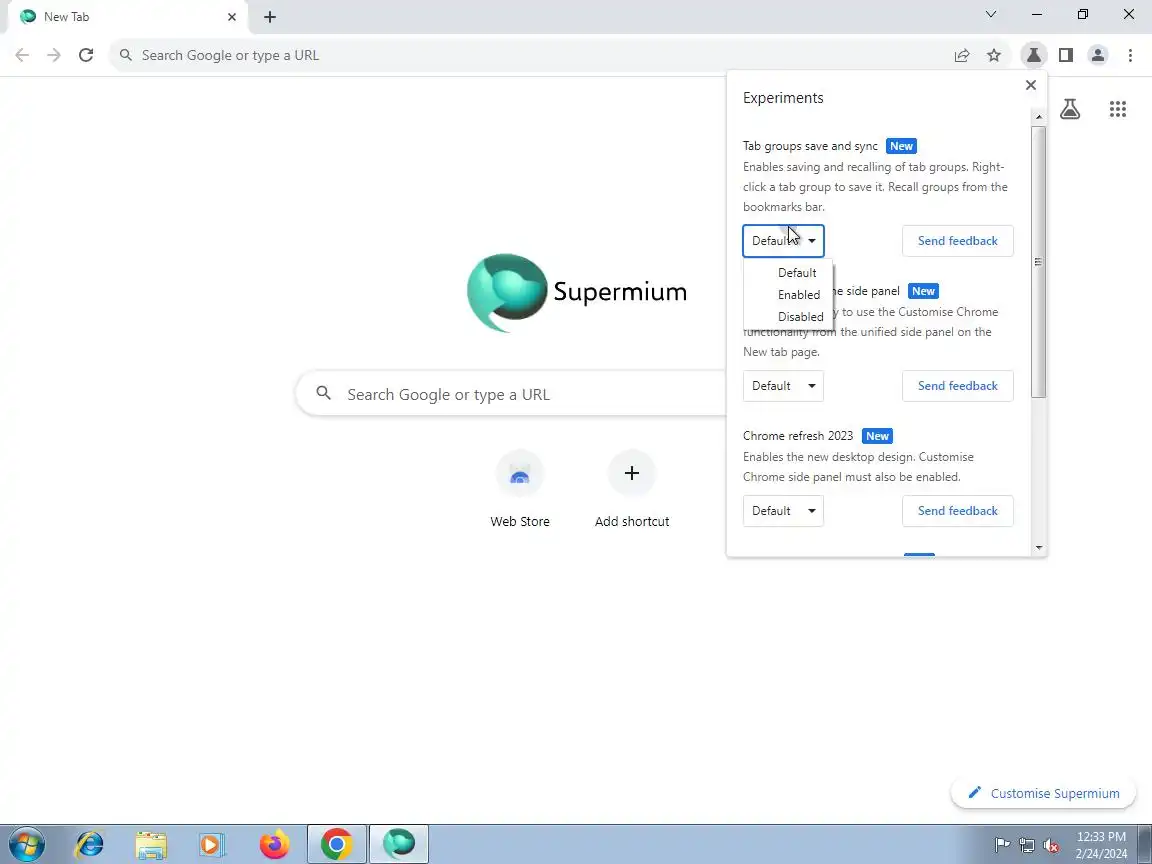The height and width of the screenshot is (864, 1152).
Task: Open Firefox from taskbar
Action: pyautogui.click(x=274, y=845)
